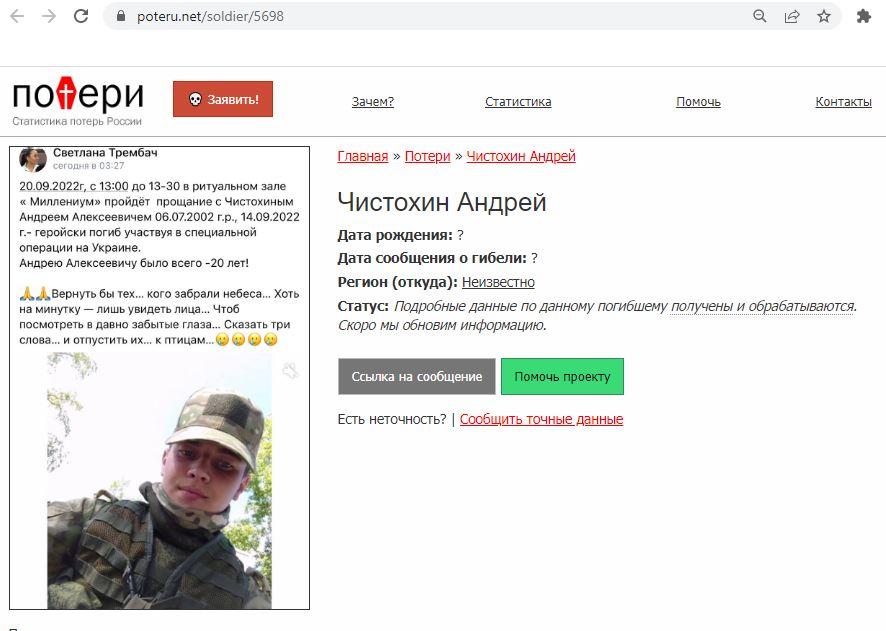Open the extensions puzzle icon
Viewport: 886px width, 631px height.
[x=863, y=16]
